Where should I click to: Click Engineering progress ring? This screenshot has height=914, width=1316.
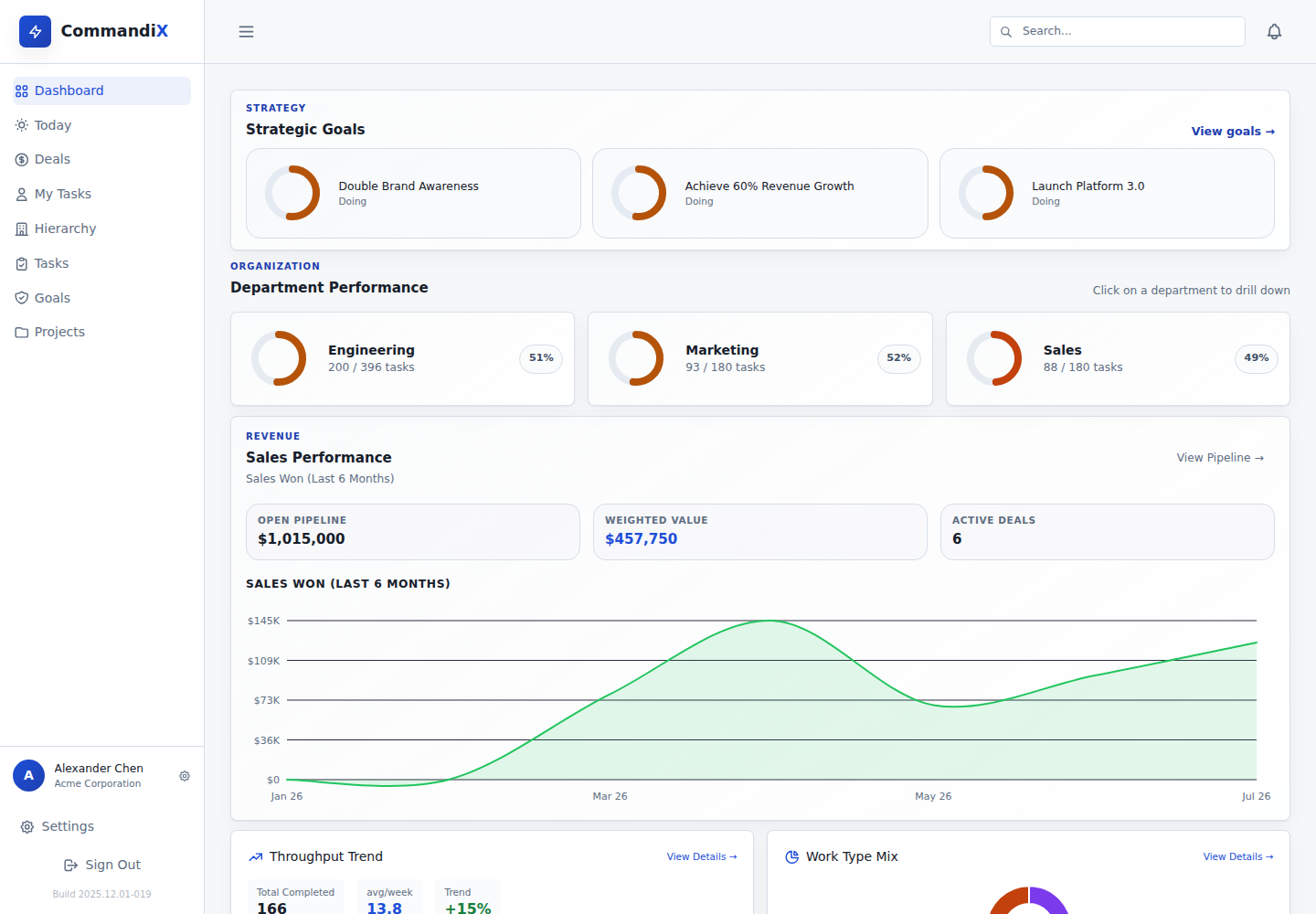[279, 358]
